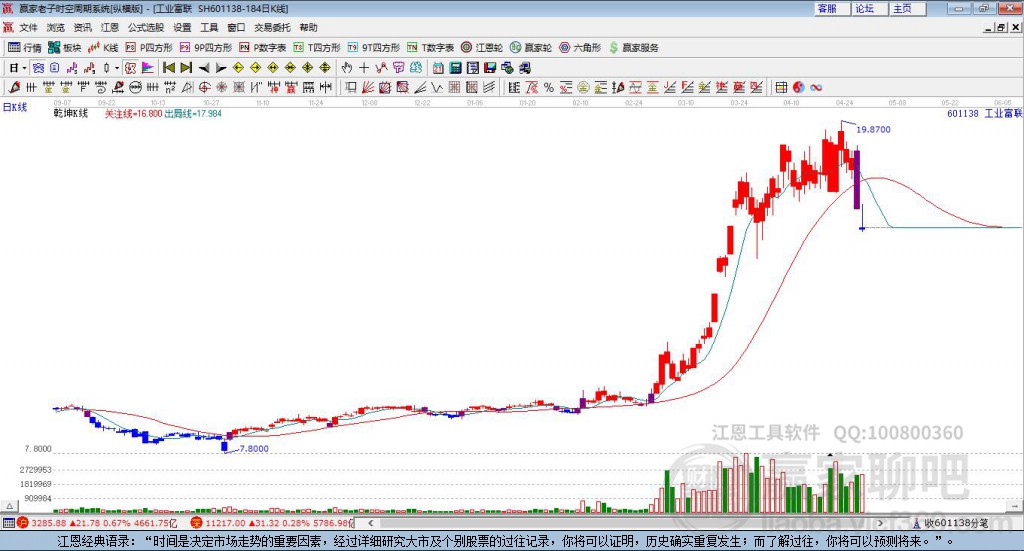The height and width of the screenshot is (551, 1024).
Task: Click the yin-yang tool icon
Action: click(799, 87)
